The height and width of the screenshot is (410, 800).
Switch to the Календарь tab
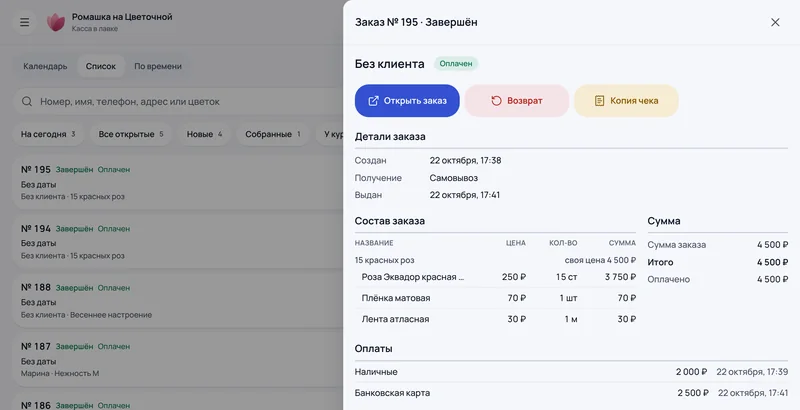point(45,66)
